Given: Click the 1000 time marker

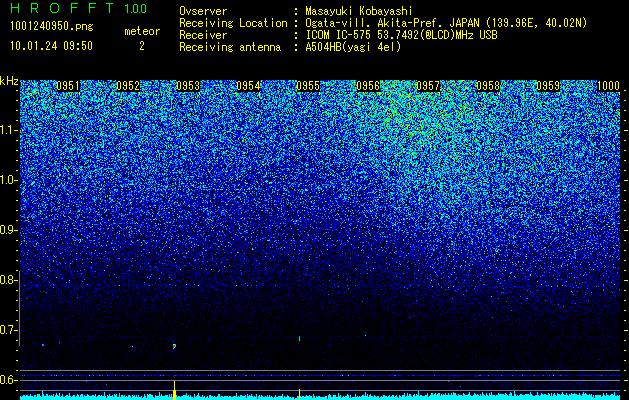Looking at the screenshot, I should 608,86.
